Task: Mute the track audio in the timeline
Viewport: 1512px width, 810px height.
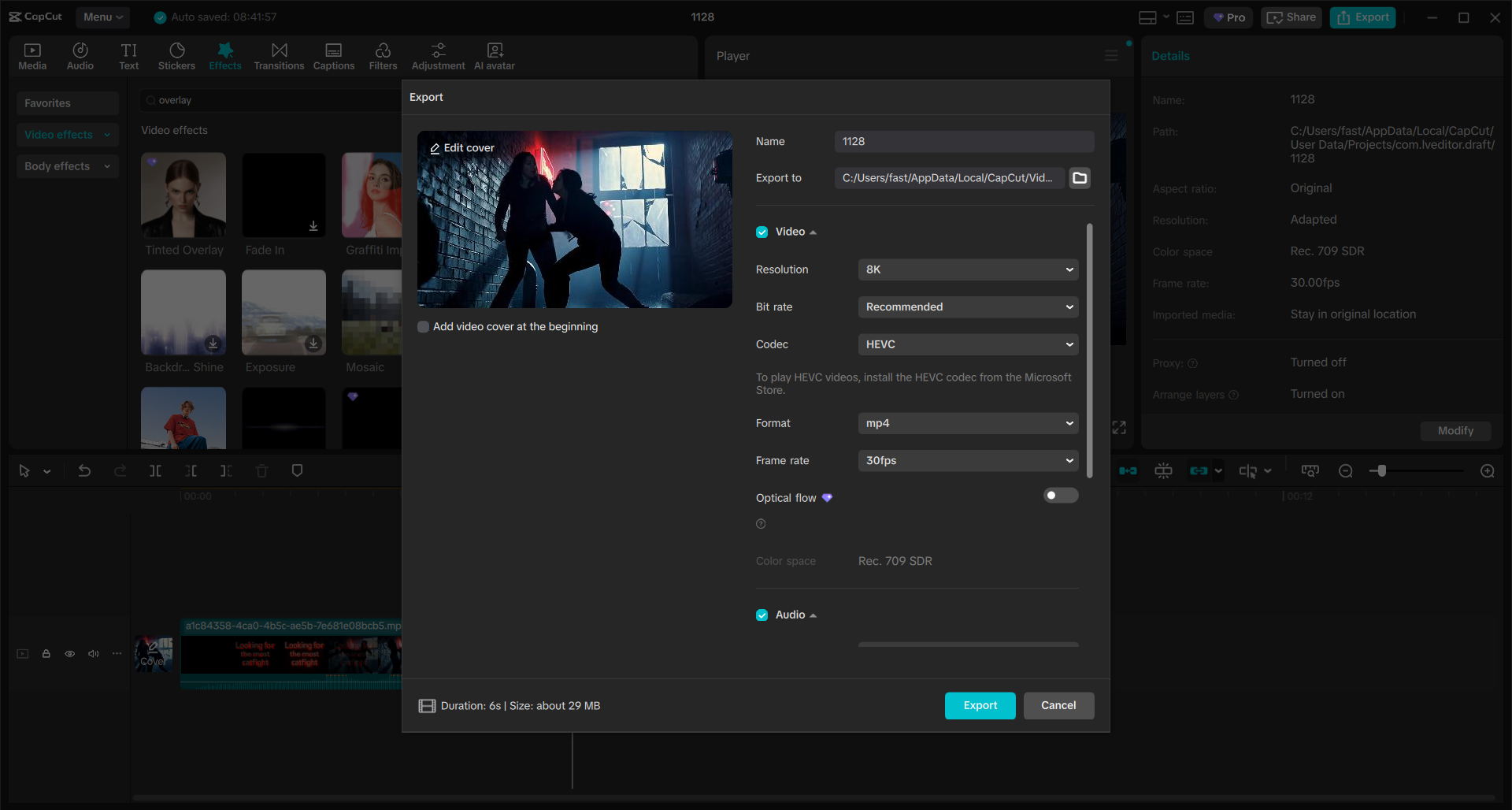Action: (93, 654)
